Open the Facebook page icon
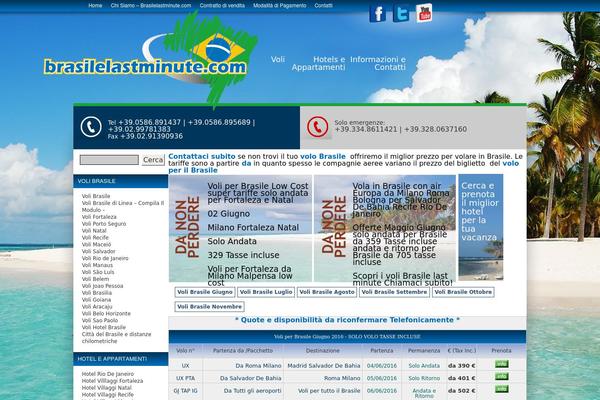This screenshot has height=400, width=600. 377,14
